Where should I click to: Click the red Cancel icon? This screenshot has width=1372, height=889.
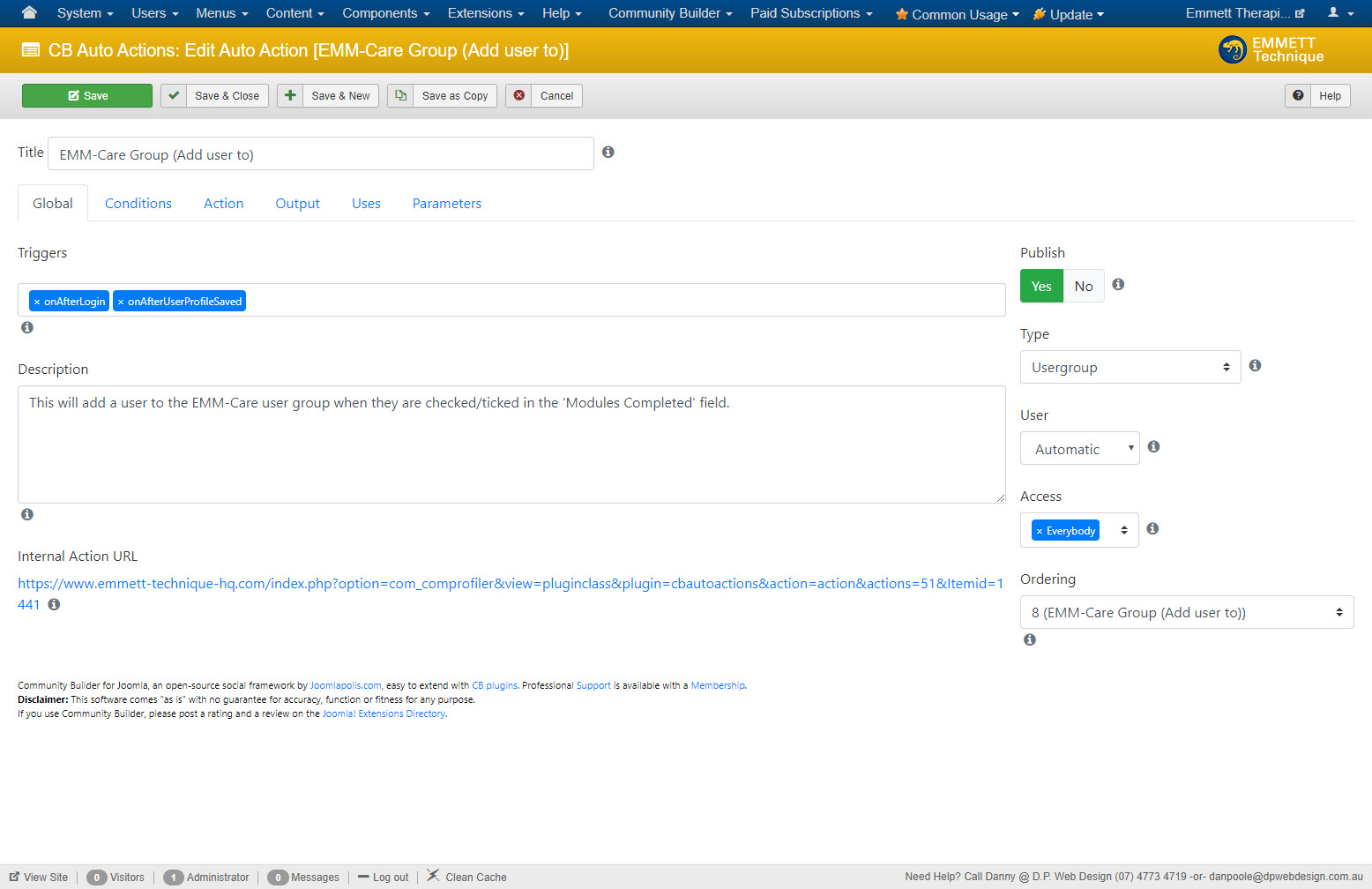[518, 95]
